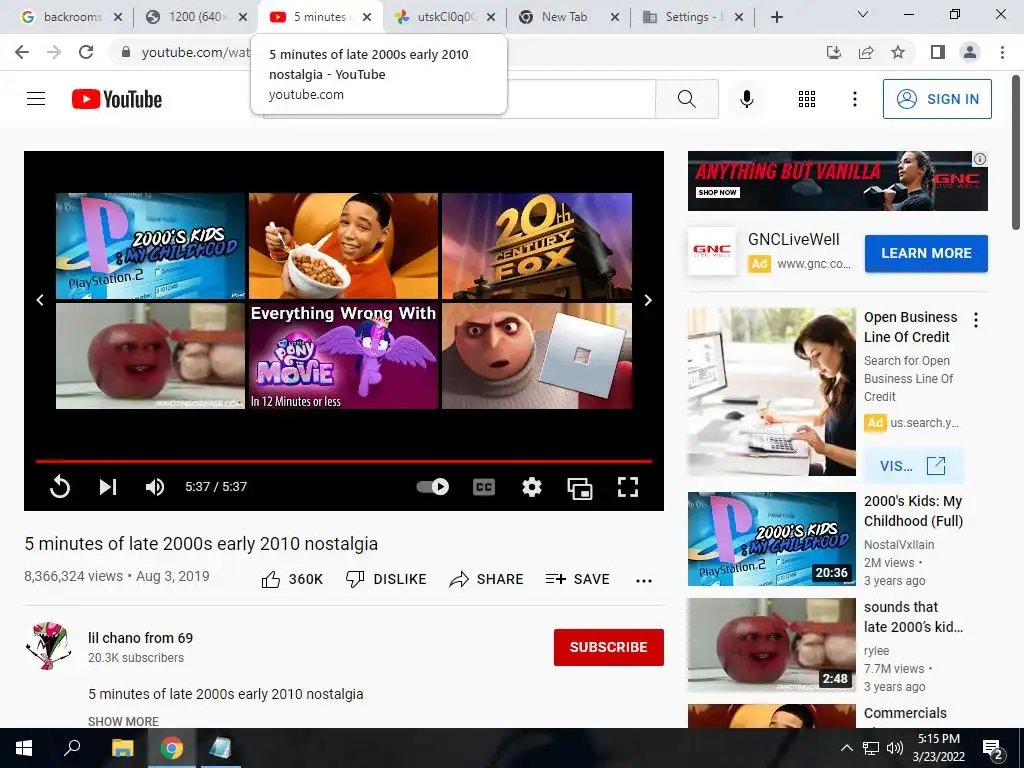The height and width of the screenshot is (768, 1024).
Task: Open the 20th Century Fox suggestion
Action: [537, 246]
